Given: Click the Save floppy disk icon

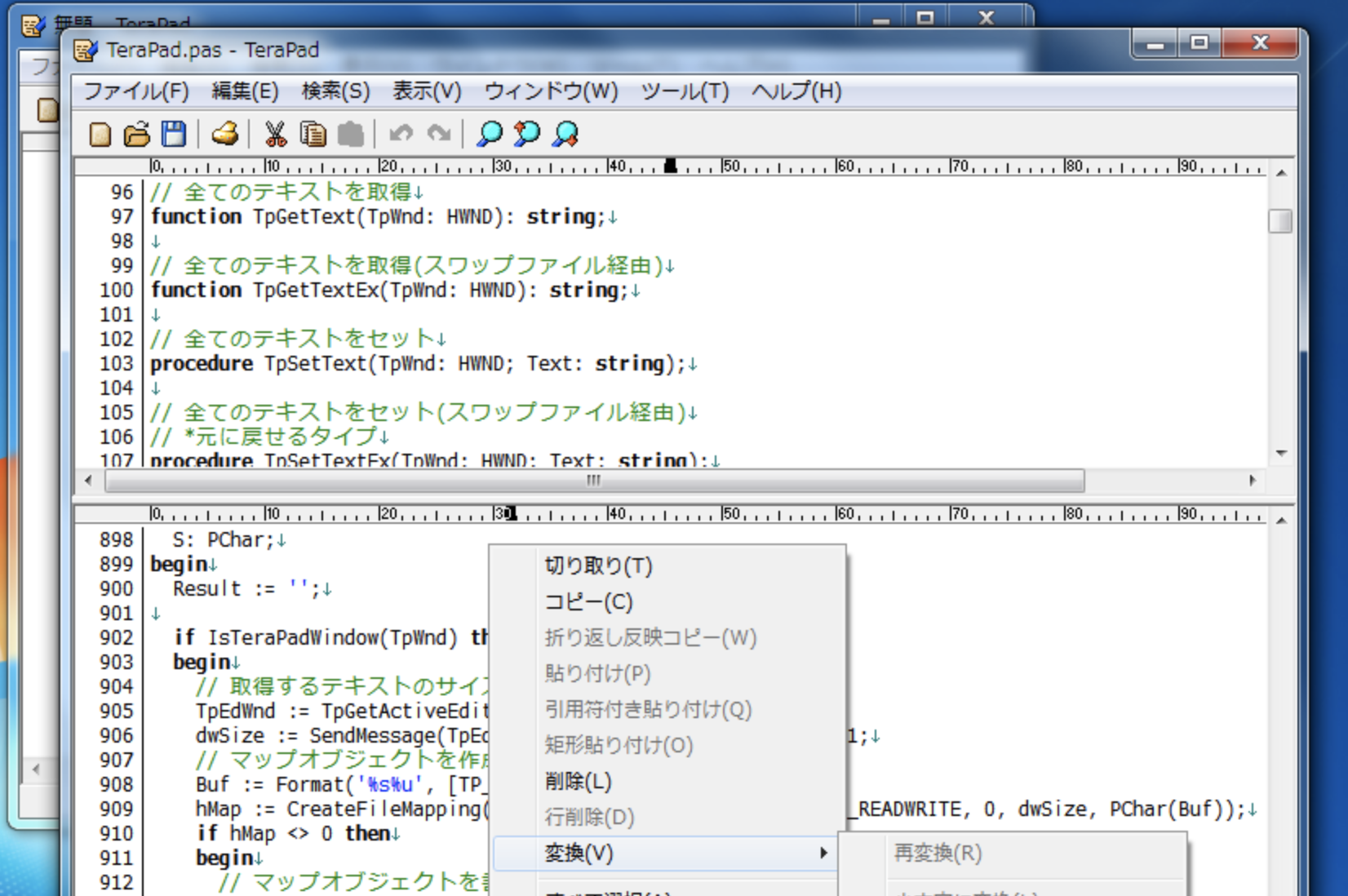Looking at the screenshot, I should point(173,134).
